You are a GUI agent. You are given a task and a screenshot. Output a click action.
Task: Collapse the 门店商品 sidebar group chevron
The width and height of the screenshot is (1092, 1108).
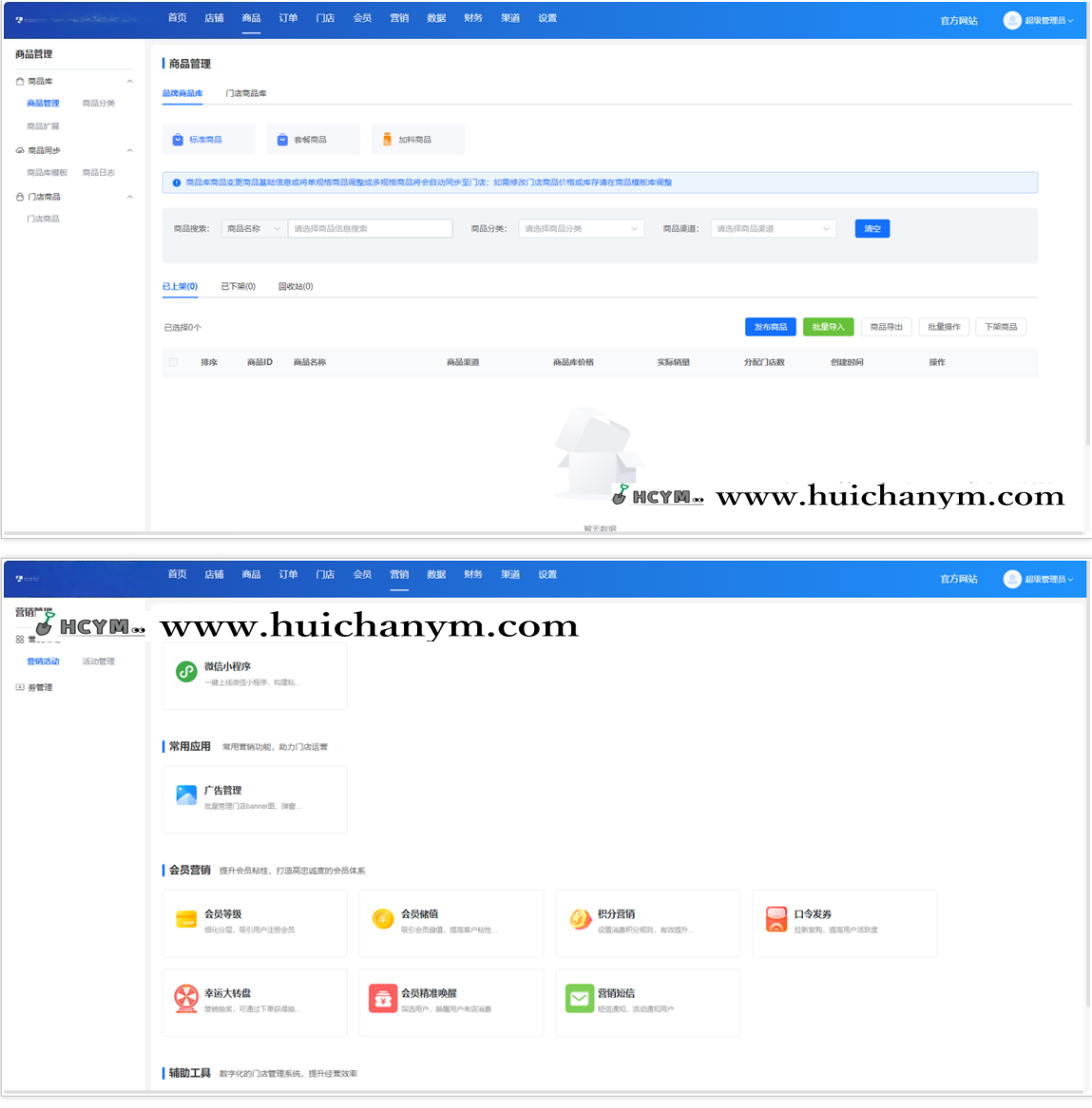pos(130,197)
